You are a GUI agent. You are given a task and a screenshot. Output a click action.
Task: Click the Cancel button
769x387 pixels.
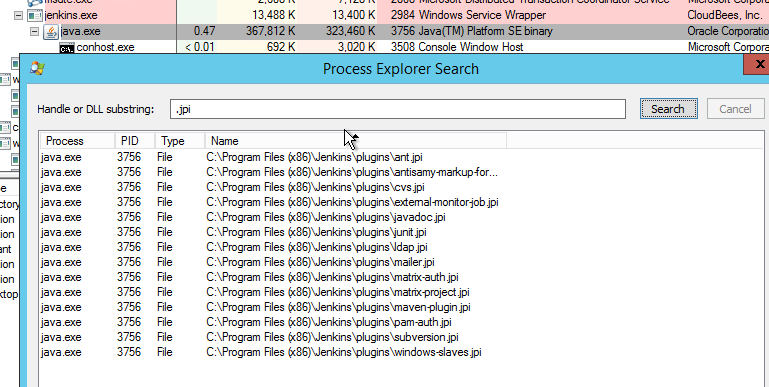pyautogui.click(x=735, y=109)
